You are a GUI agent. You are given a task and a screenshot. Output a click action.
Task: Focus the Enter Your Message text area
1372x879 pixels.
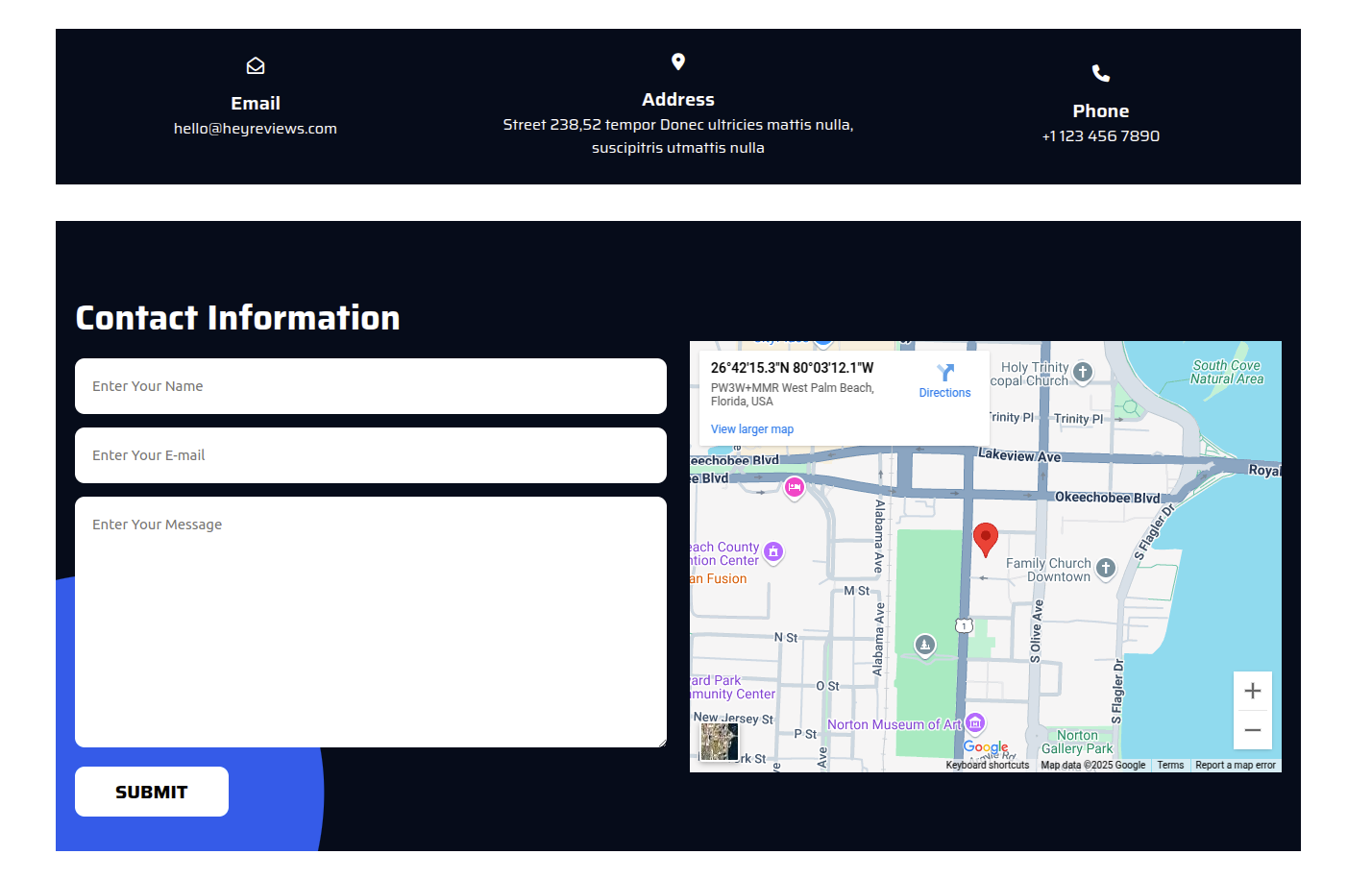371,622
